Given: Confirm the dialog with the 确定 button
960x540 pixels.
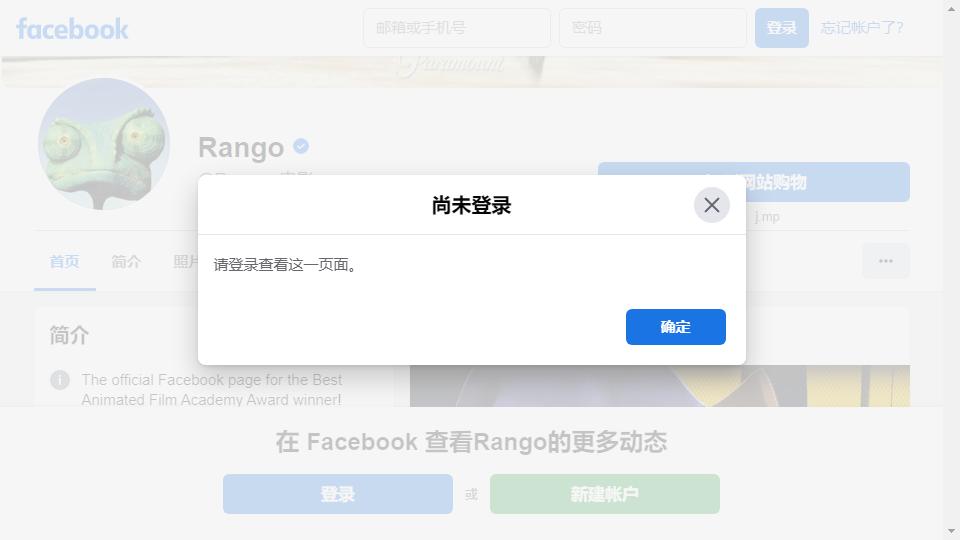Looking at the screenshot, I should [675, 327].
